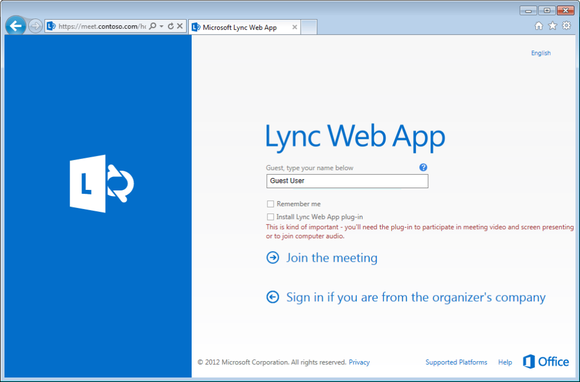
Task: Click the meet.contoso.com address field
Action: [x=102, y=26]
